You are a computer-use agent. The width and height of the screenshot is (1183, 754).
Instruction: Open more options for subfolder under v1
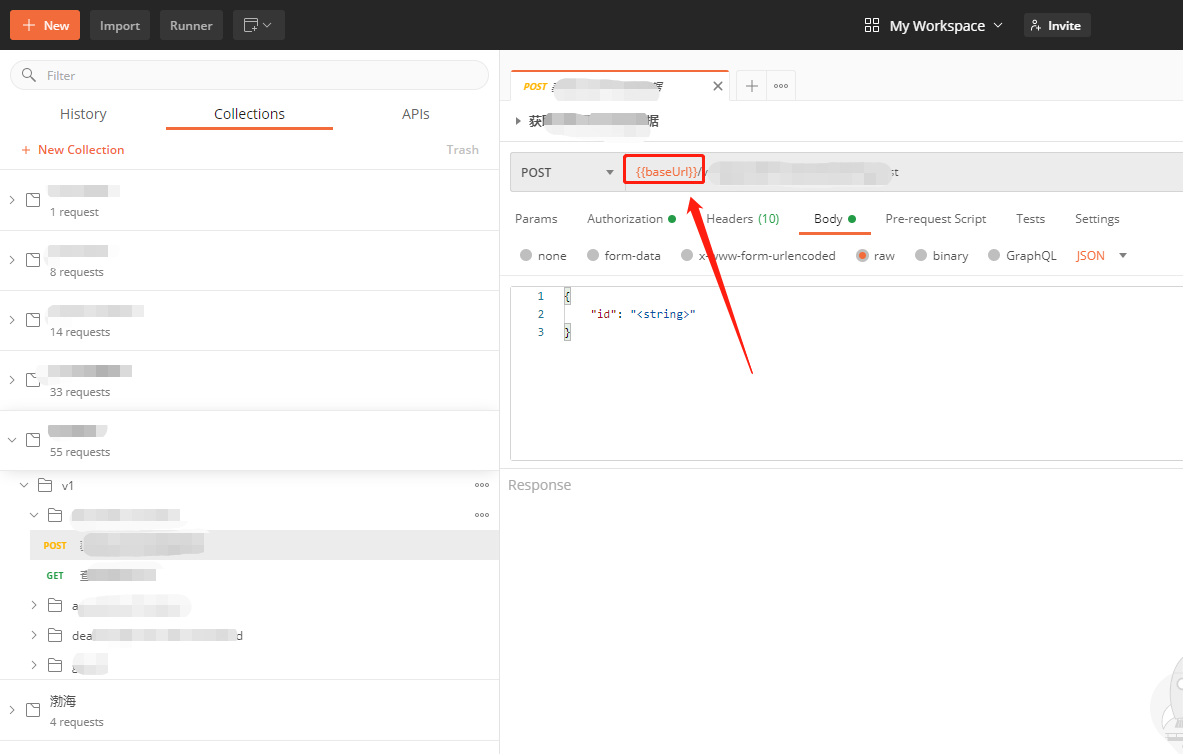482,515
